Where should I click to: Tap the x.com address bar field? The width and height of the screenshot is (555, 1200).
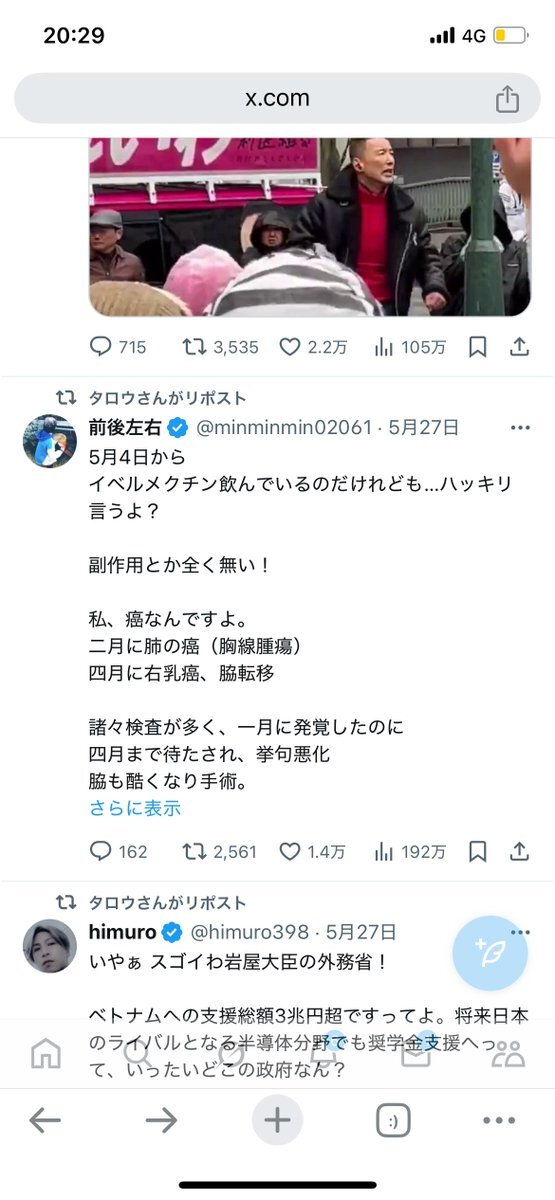click(x=277, y=99)
